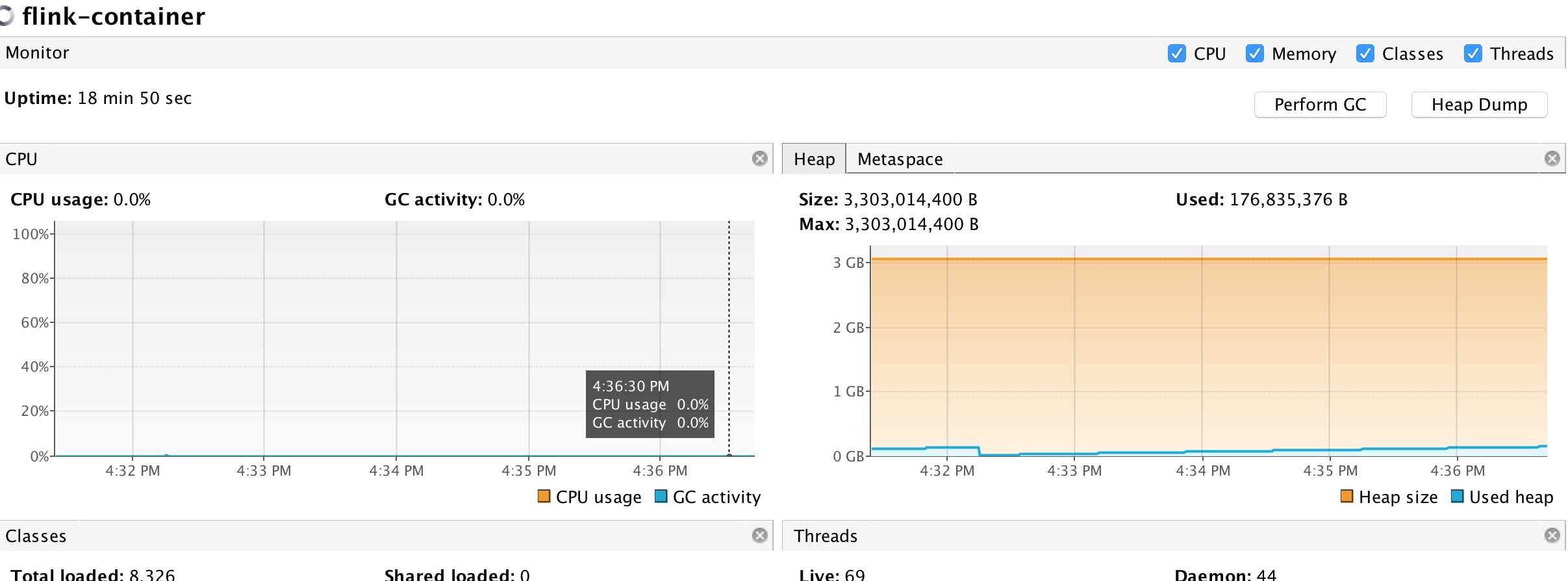Uncheck the CPU checkbox
The height and width of the screenshot is (581, 1568).
pyautogui.click(x=1176, y=53)
